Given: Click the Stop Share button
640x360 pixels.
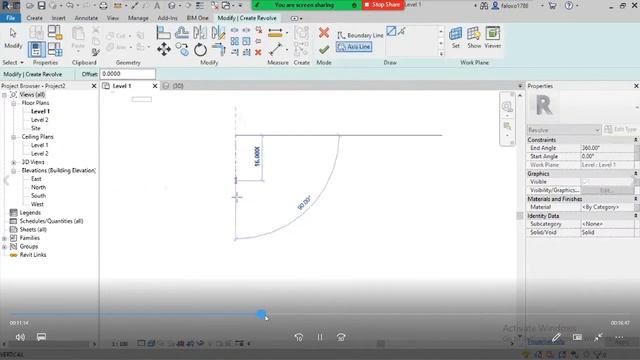Looking at the screenshot, I should tap(382, 5).
